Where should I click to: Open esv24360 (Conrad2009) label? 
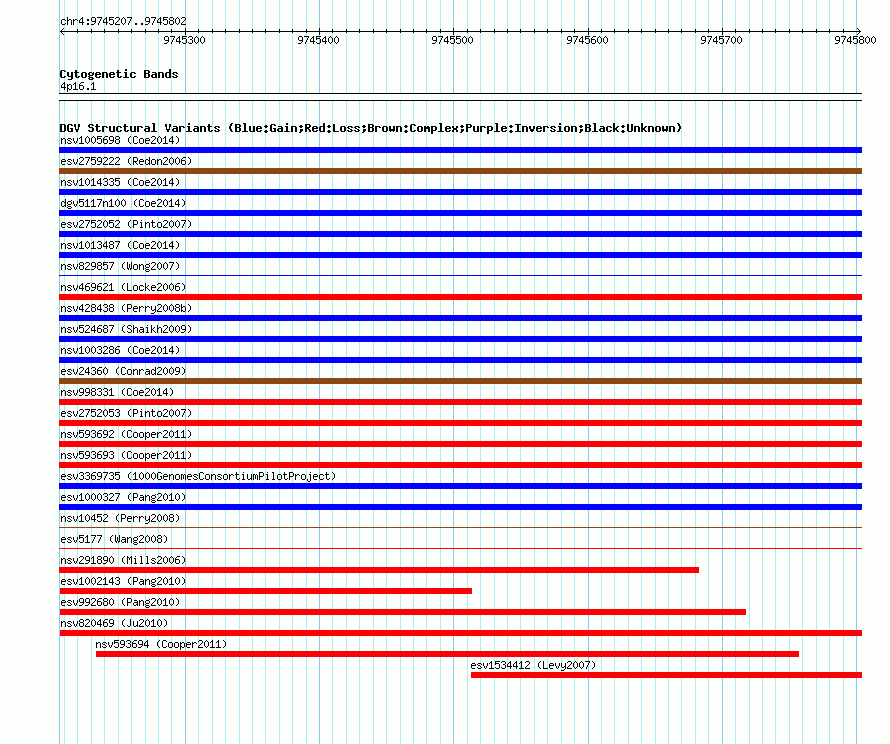point(123,371)
